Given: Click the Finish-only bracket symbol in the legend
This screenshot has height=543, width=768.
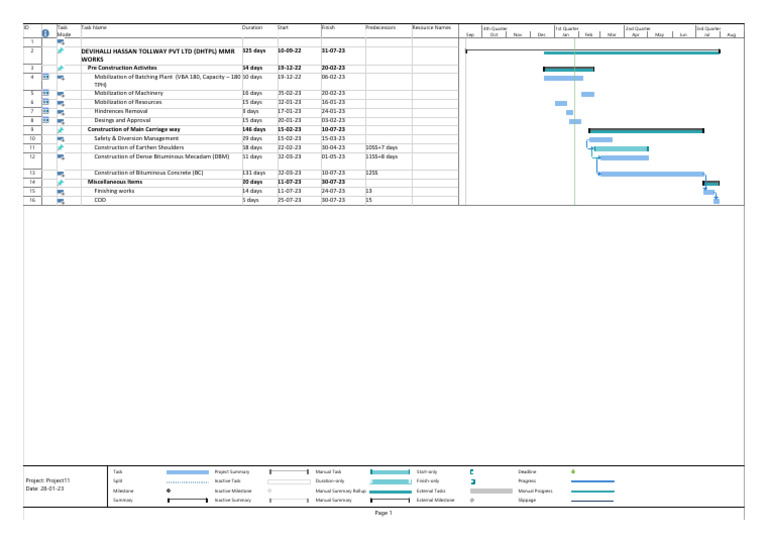Looking at the screenshot, I should pyautogui.click(x=473, y=481).
